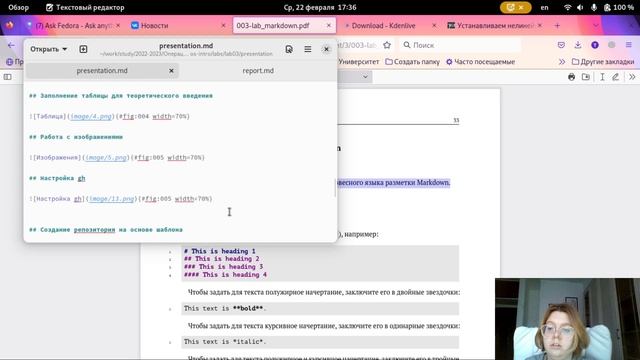
Task: Open the Текстовый редактор app menu
Action: 85,7
